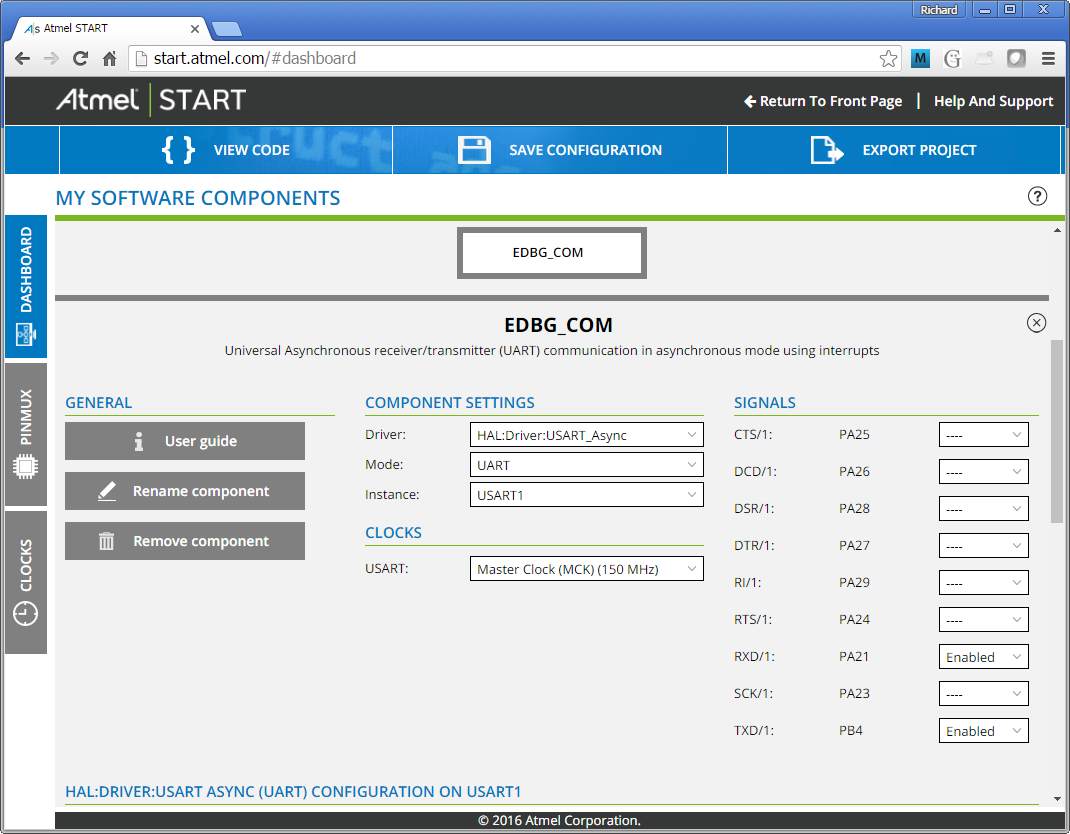Click the Atmel START logo
This screenshot has height=834, width=1070.
(151, 100)
